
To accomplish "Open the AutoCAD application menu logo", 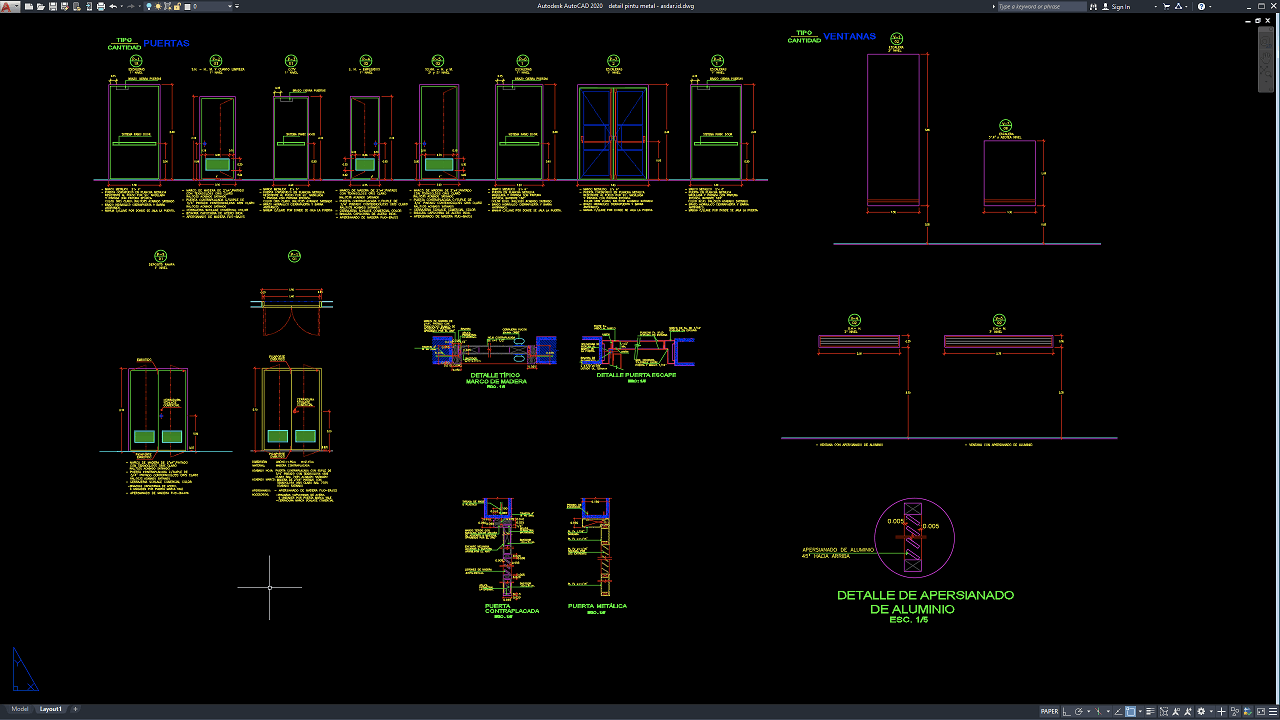I will tap(8, 6).
